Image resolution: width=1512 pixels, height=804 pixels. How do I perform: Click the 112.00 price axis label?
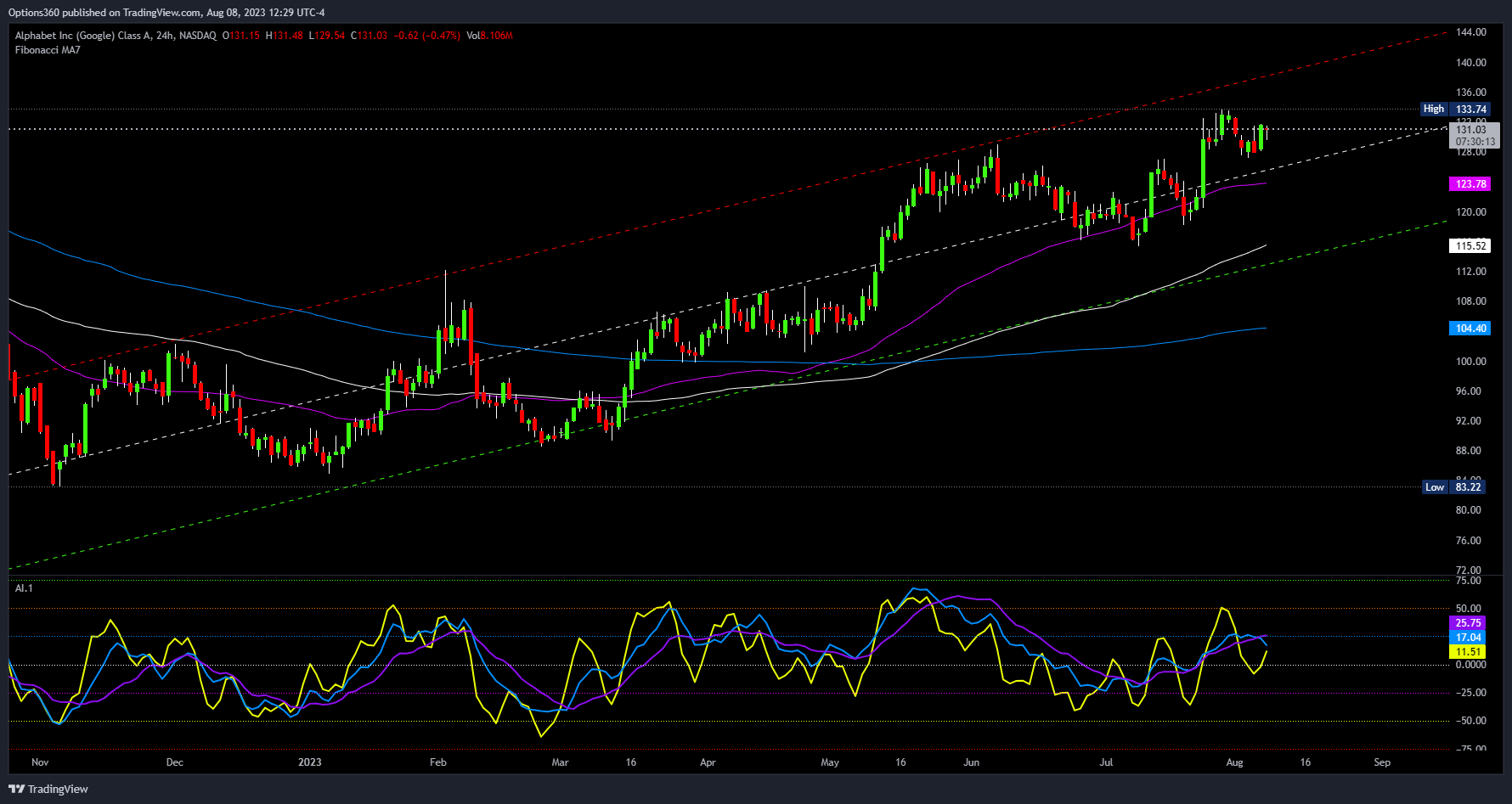(x=1470, y=272)
